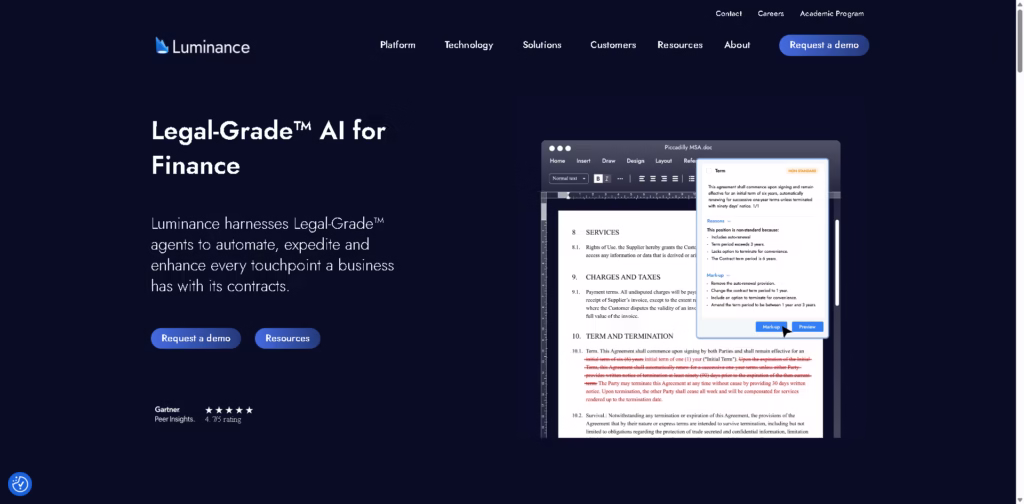Switch to the Design tab in the document
This screenshot has height=504, width=1024.
[x=635, y=161]
